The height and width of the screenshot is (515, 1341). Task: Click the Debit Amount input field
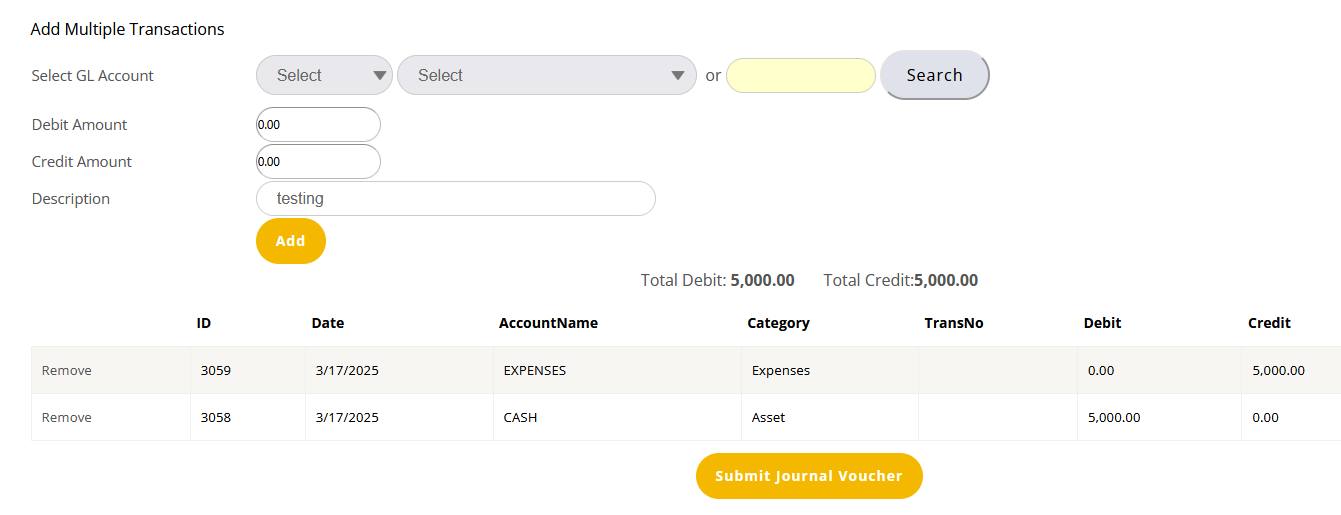[318, 125]
